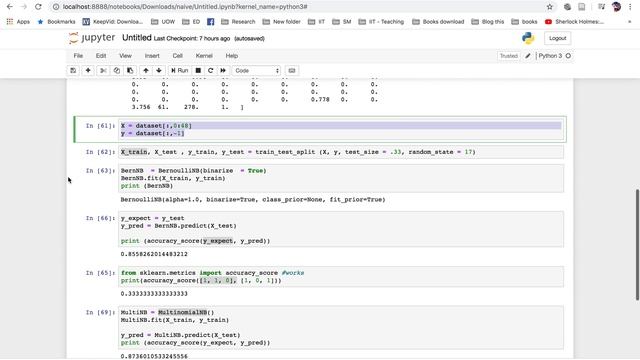Click the Jupyter logo
The image size is (640, 360).
92,38
